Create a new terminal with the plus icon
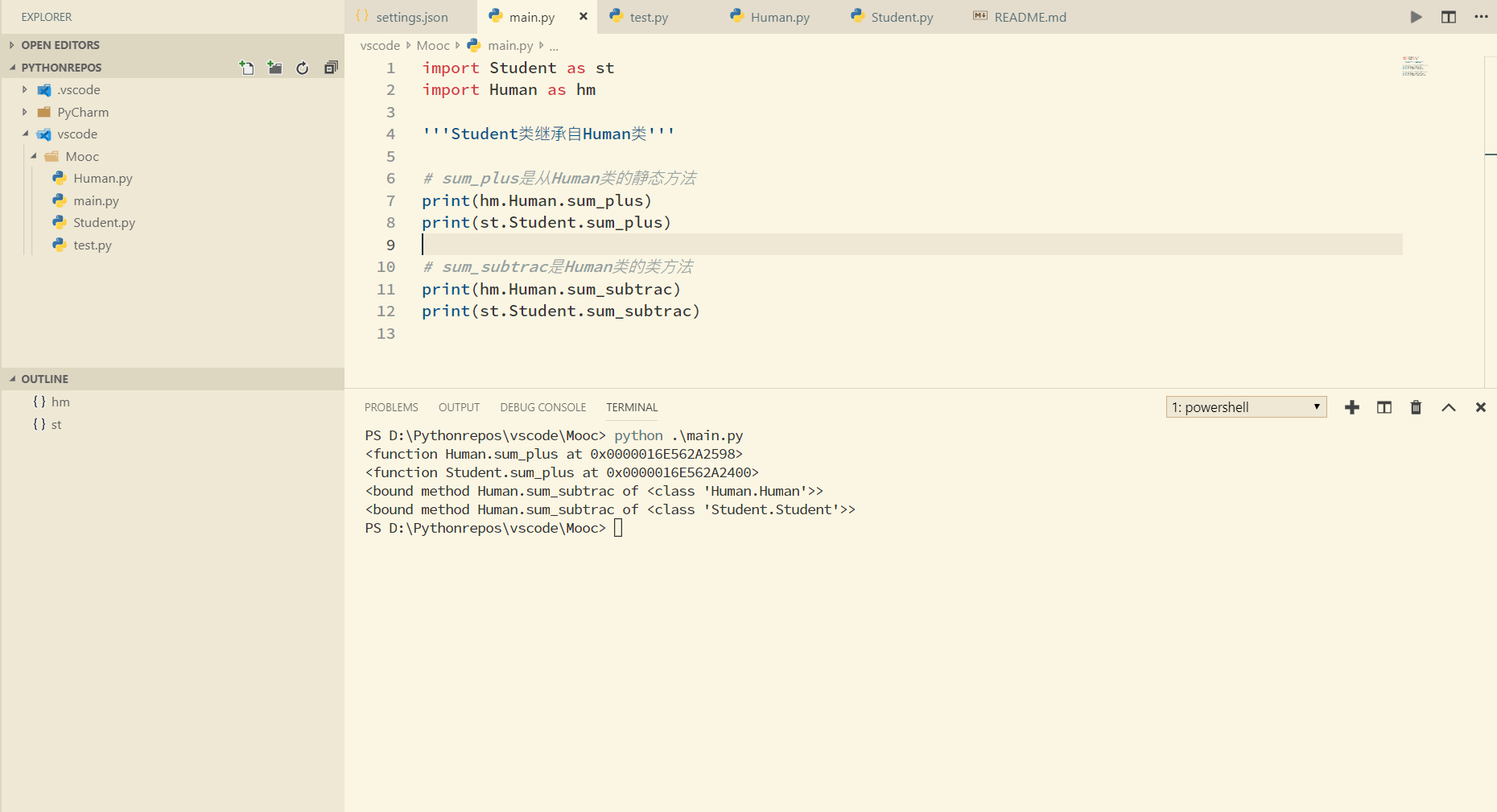This screenshot has width=1497, height=812. click(x=1352, y=407)
